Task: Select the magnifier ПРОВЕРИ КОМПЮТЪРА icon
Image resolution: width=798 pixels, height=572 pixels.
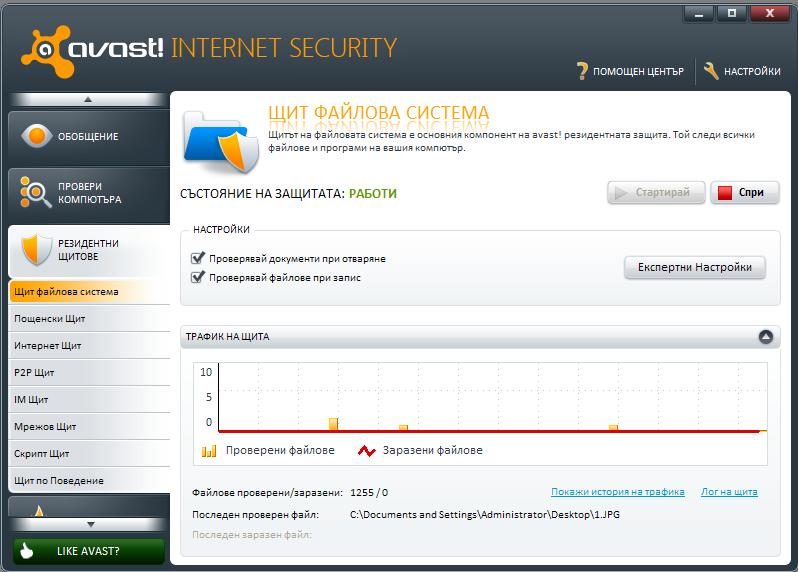Action: pyautogui.click(x=36, y=192)
